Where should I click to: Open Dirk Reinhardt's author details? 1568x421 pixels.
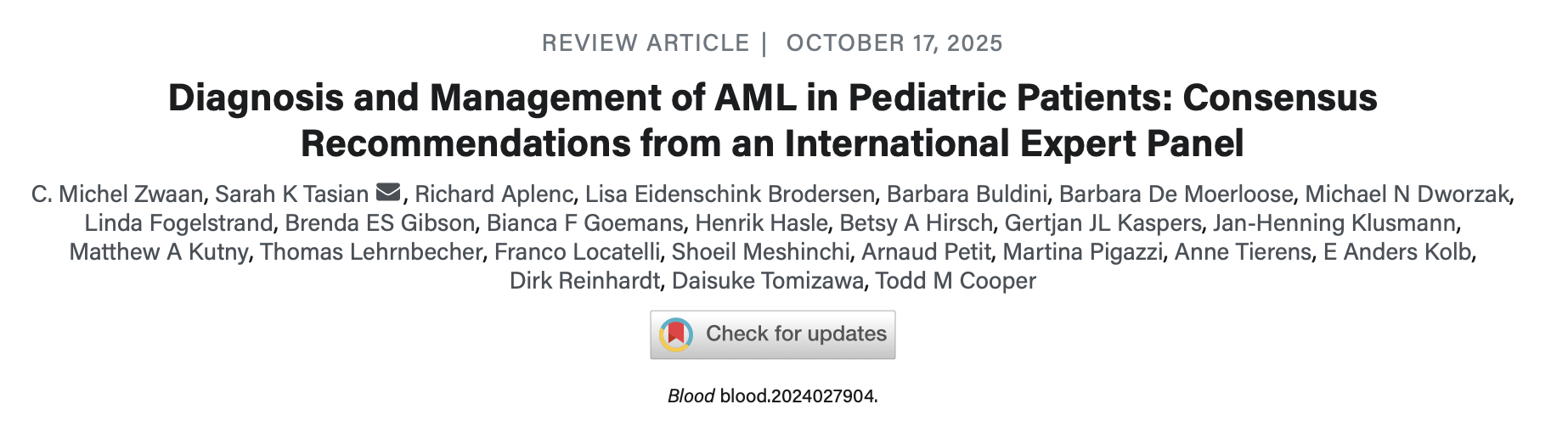(584, 281)
